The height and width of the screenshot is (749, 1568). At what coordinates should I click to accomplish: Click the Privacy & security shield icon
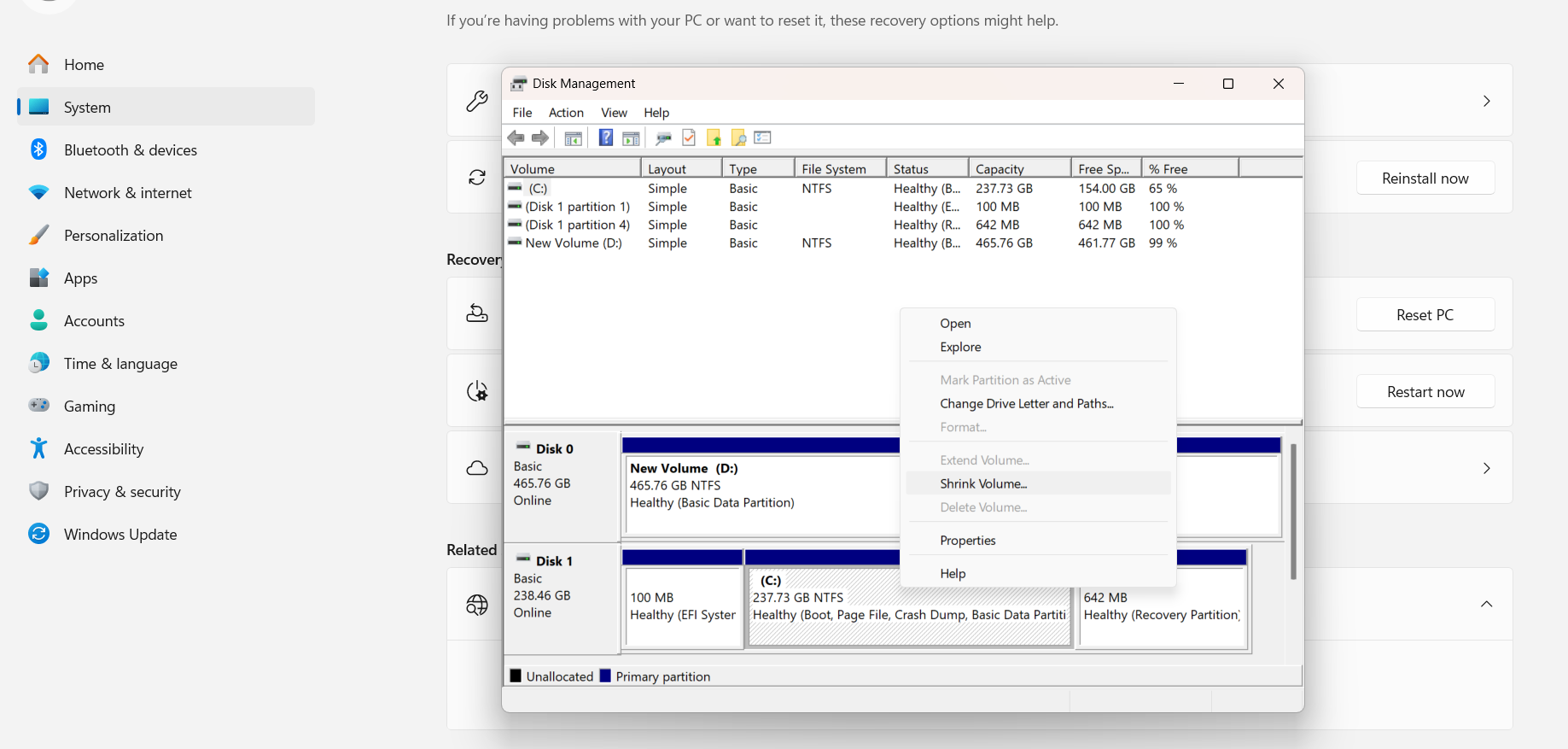[38, 491]
